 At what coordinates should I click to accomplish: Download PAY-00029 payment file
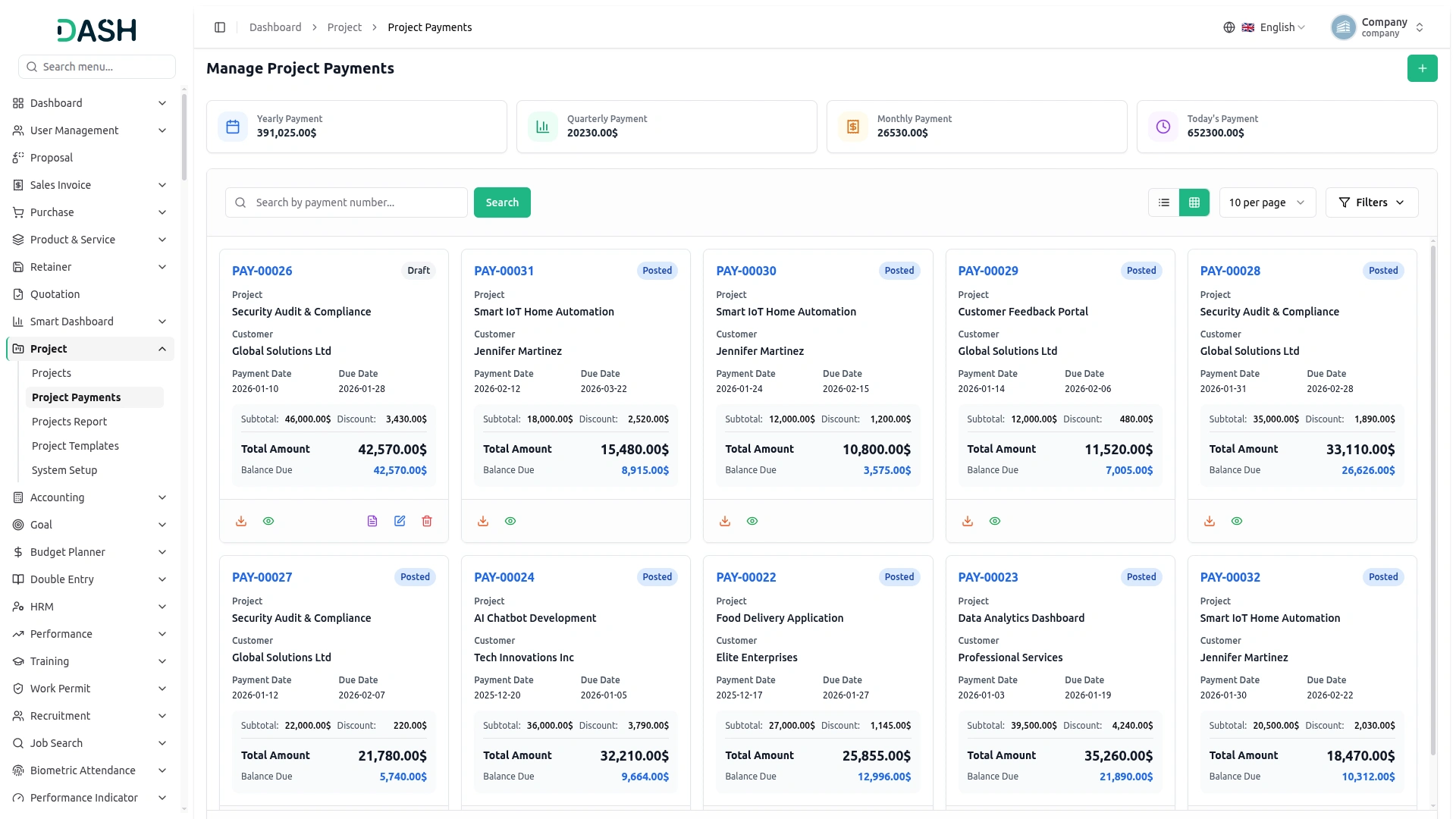[968, 521]
